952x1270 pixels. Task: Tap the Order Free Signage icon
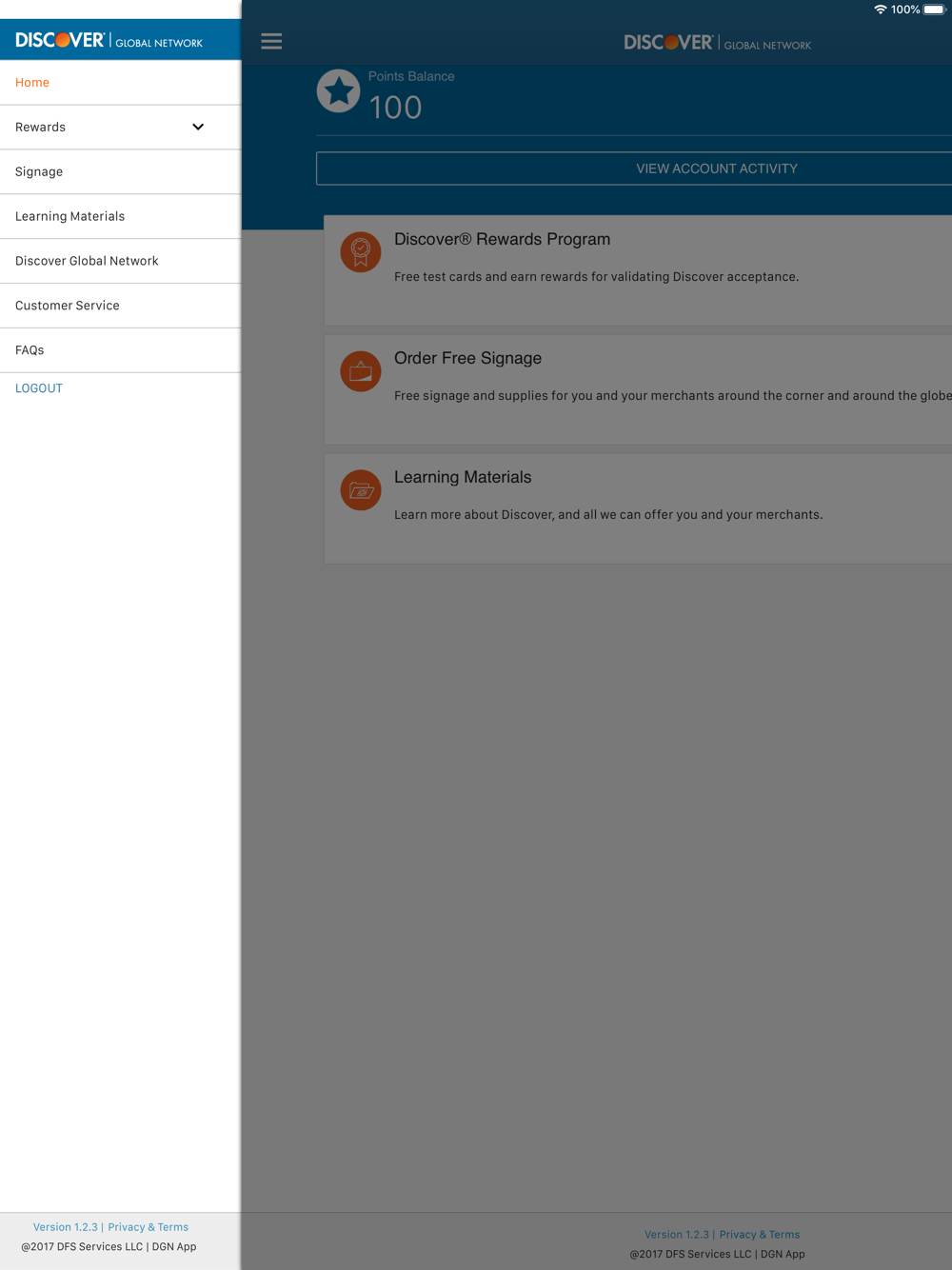click(x=361, y=371)
